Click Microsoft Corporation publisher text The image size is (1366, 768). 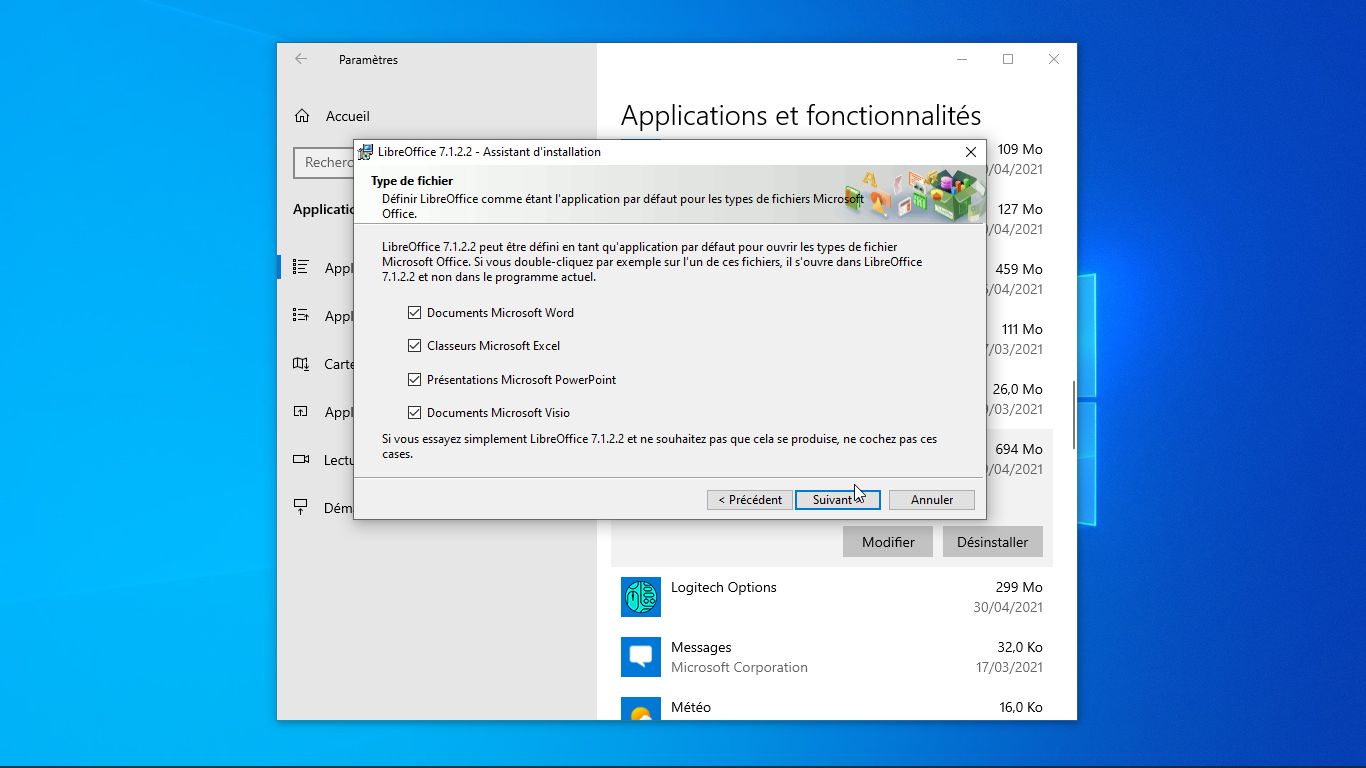(739, 667)
